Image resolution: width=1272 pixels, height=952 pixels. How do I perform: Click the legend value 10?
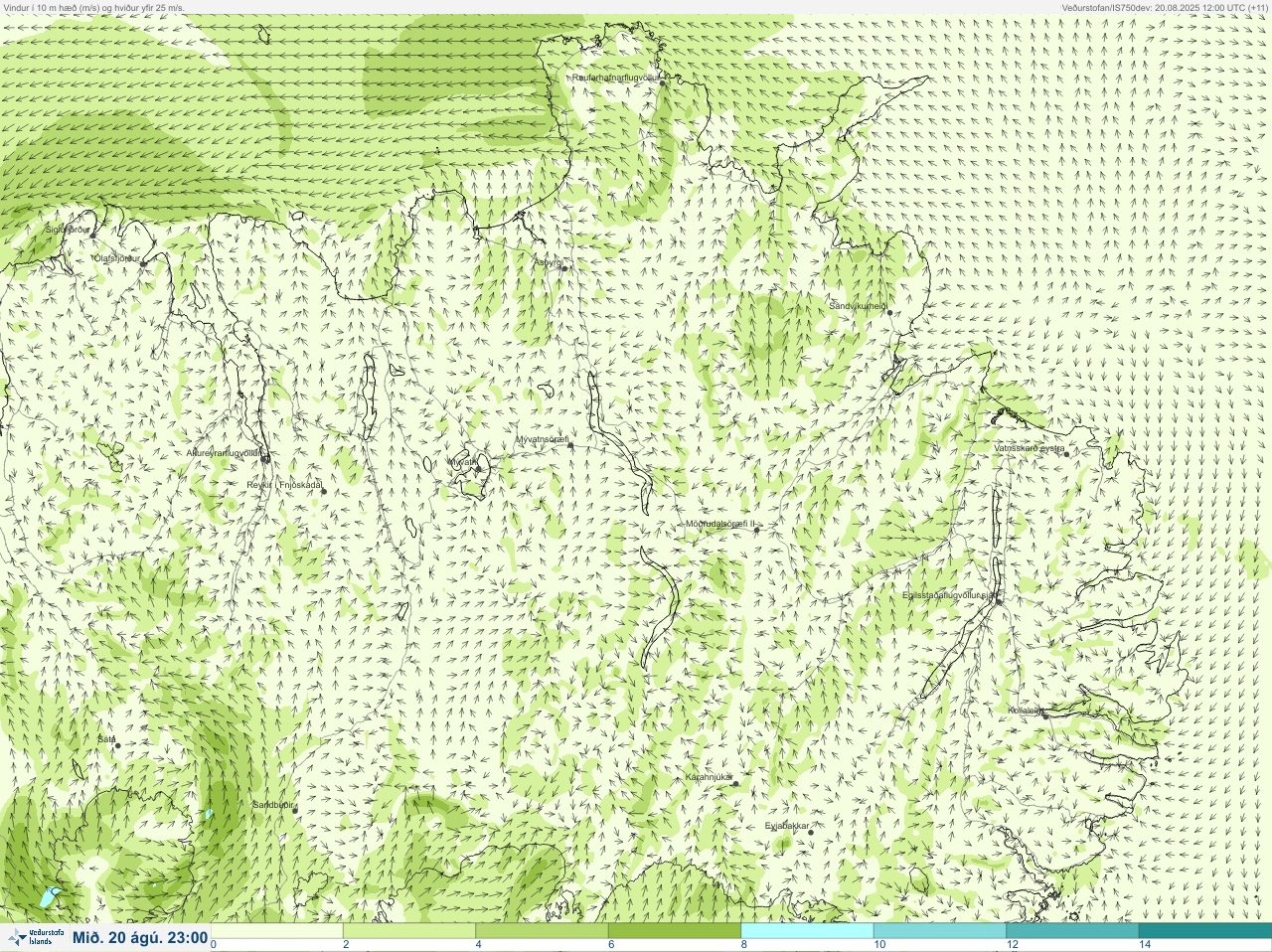tap(879, 944)
